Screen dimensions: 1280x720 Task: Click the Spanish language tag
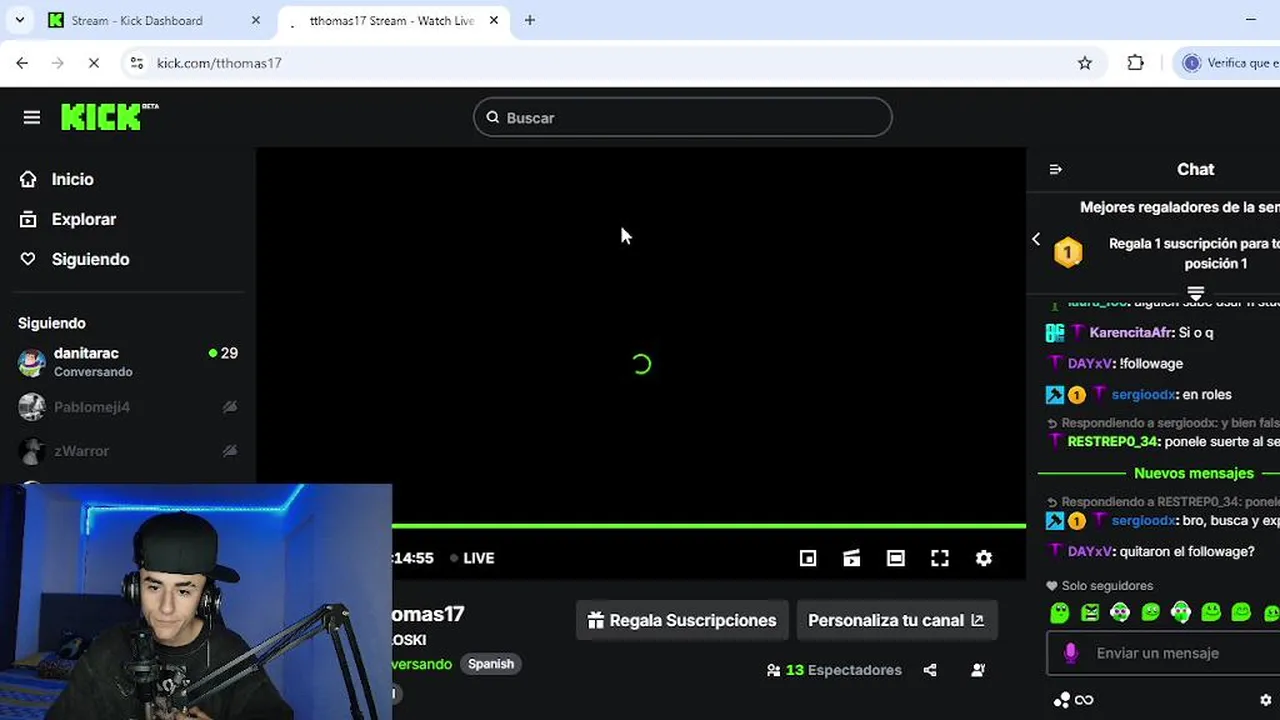point(491,664)
